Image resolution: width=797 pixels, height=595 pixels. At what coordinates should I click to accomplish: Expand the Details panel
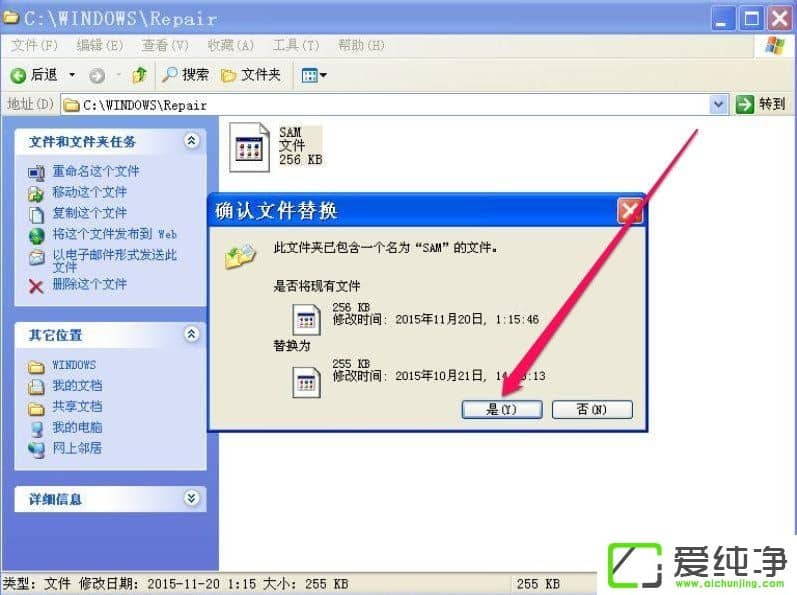pos(191,498)
